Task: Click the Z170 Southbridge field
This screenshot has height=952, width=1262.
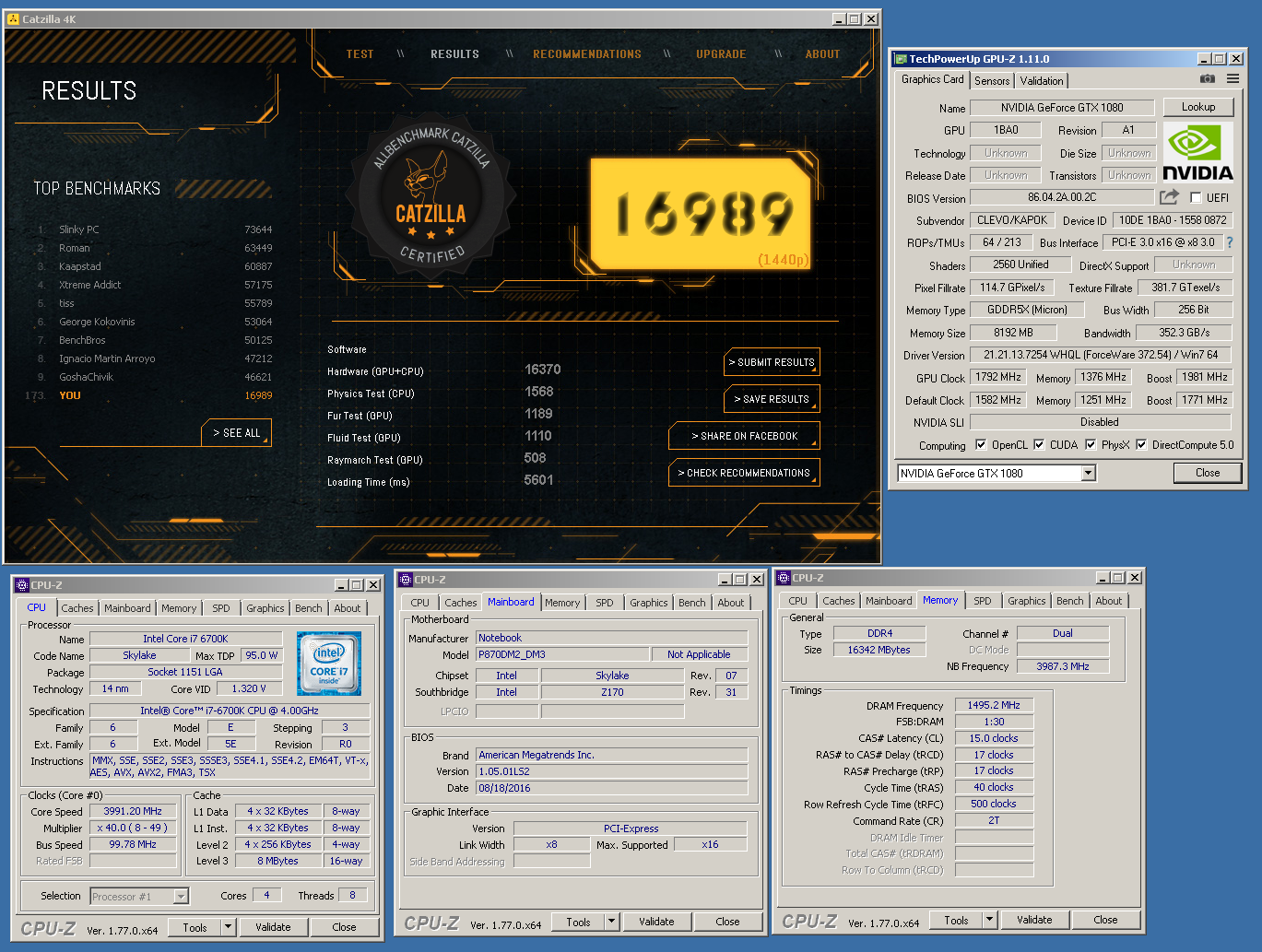Action: (612, 692)
